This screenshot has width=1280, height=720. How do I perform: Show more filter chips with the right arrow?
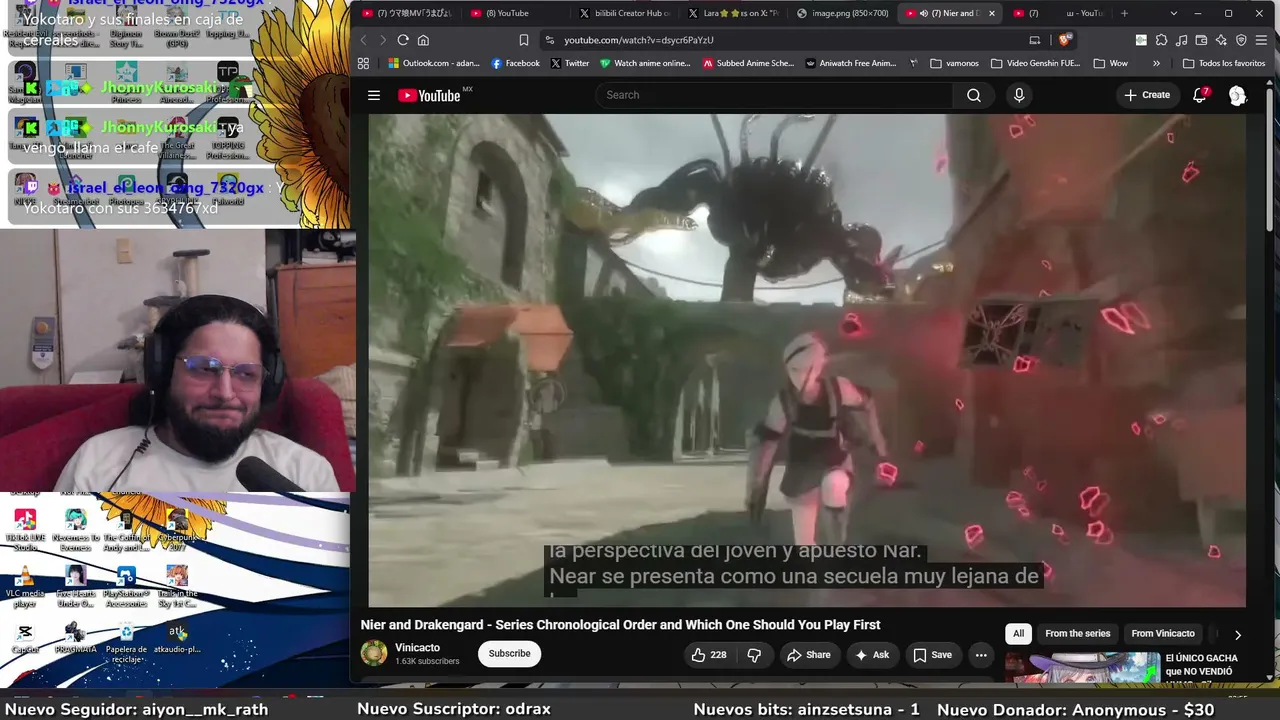click(x=1237, y=634)
